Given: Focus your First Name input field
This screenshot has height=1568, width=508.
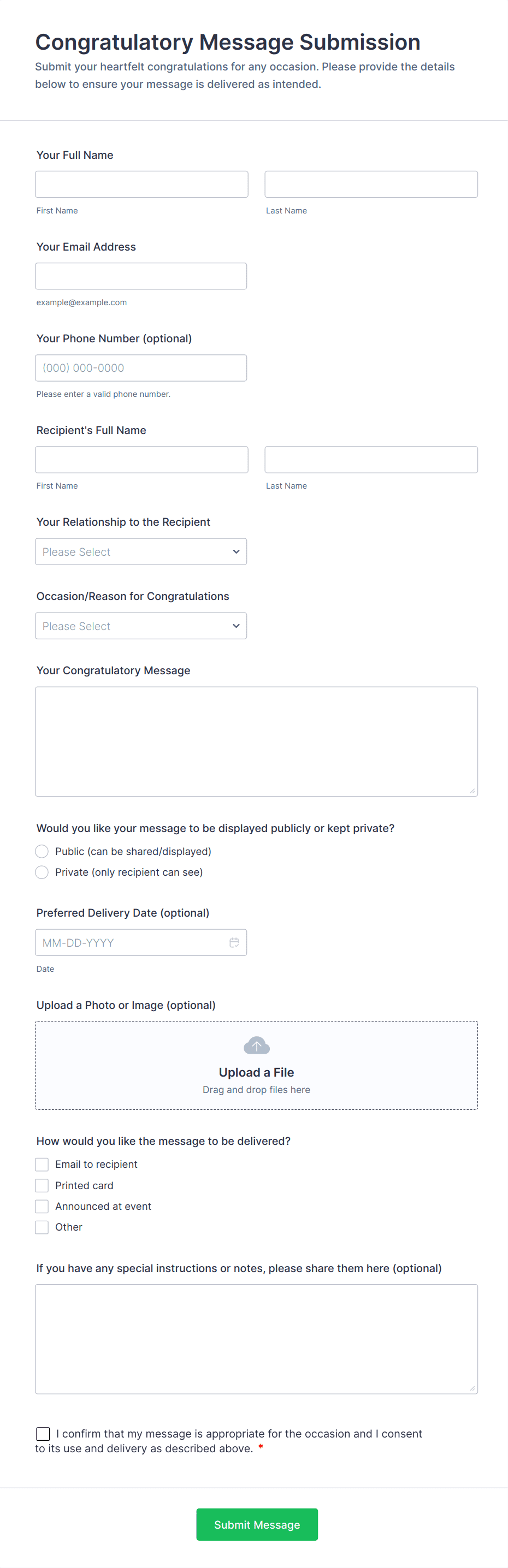Looking at the screenshot, I should (x=141, y=185).
